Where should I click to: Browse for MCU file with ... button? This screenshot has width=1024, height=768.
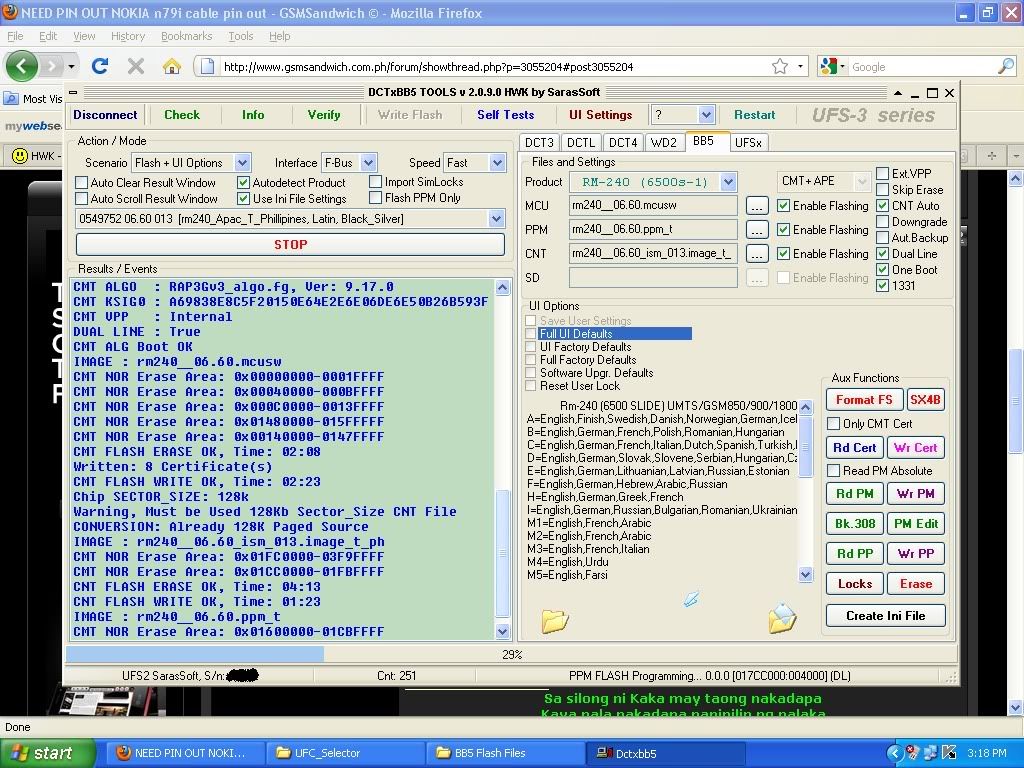click(x=757, y=206)
